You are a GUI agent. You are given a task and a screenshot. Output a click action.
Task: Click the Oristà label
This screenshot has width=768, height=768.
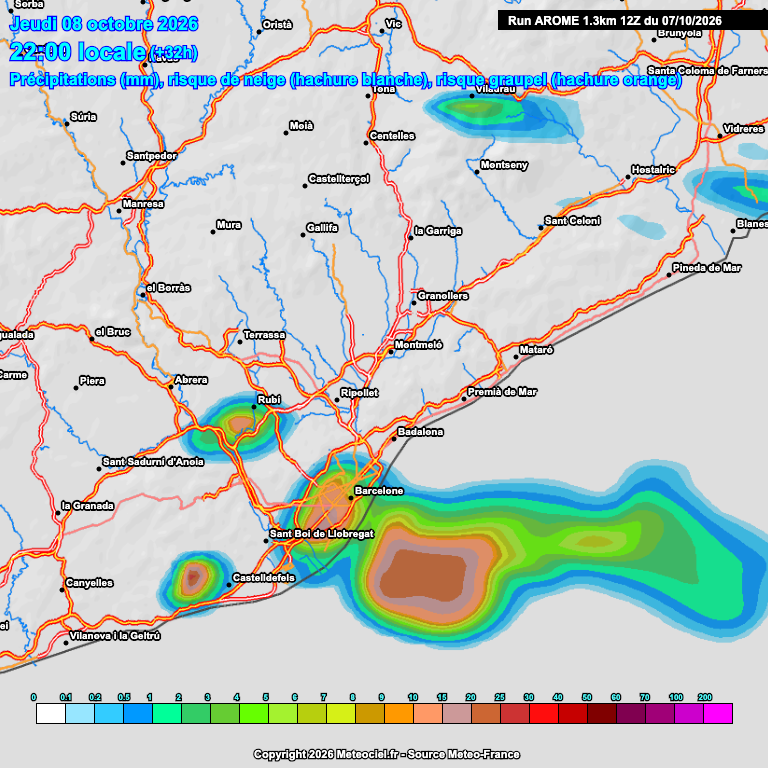click(277, 24)
